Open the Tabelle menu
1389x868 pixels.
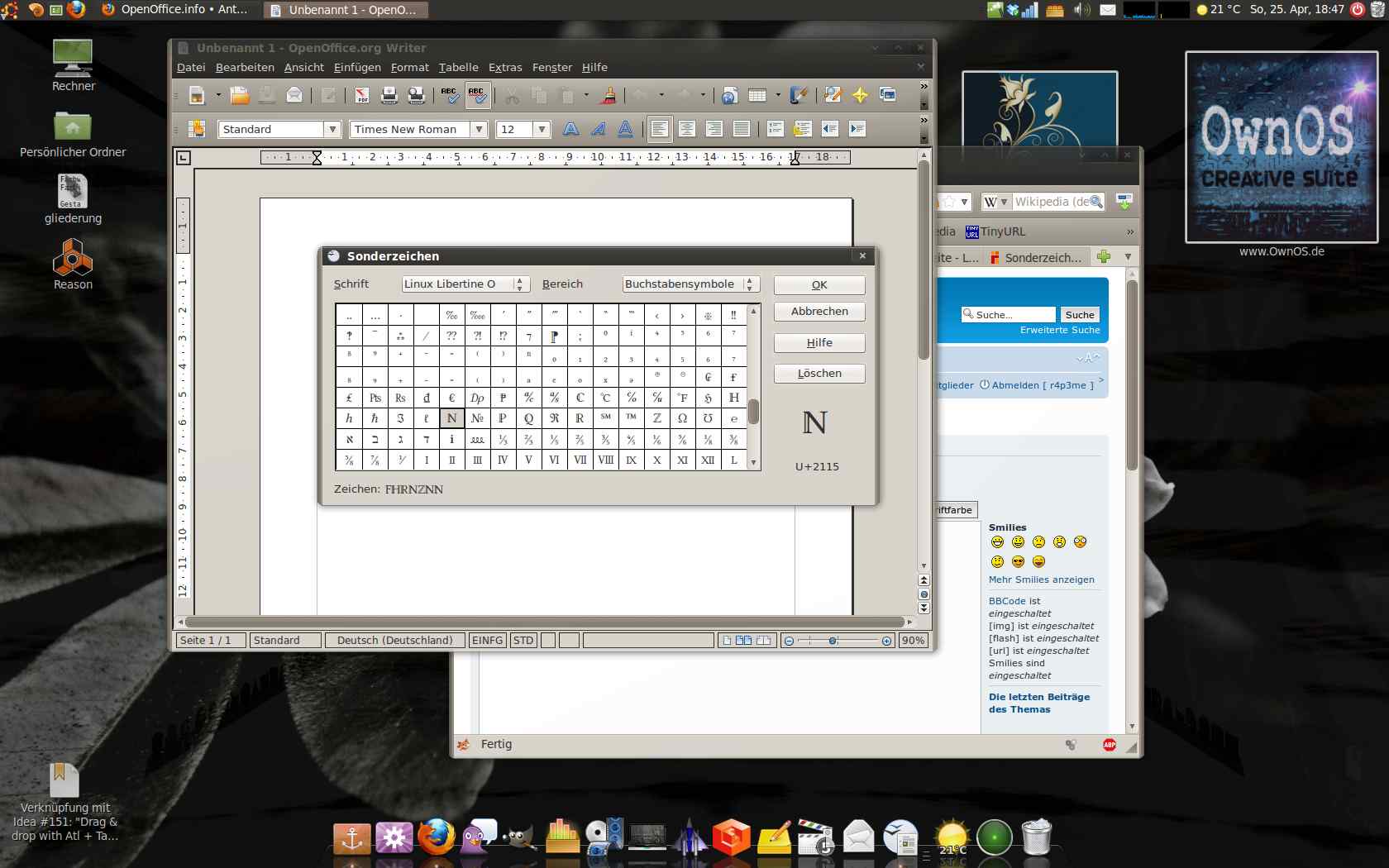click(x=458, y=68)
